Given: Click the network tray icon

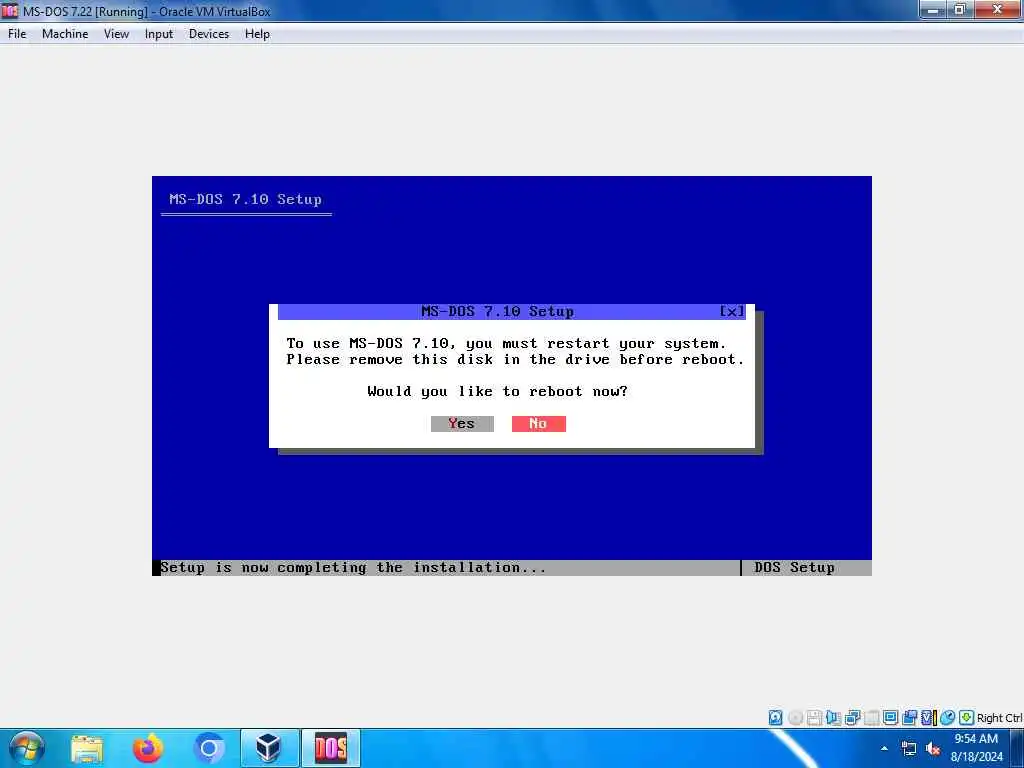Looking at the screenshot, I should point(908,748).
